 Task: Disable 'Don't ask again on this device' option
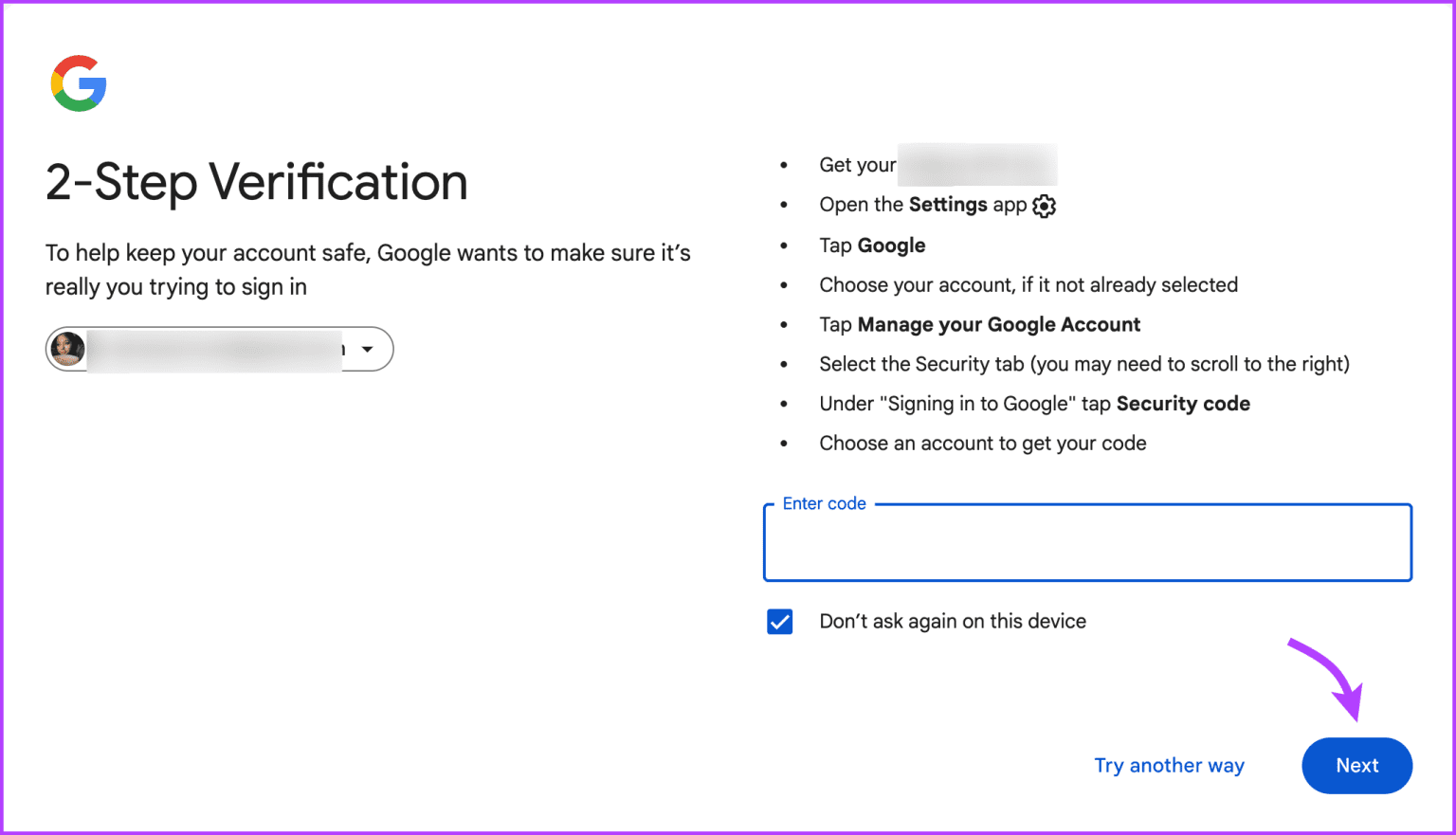pyautogui.click(x=779, y=622)
